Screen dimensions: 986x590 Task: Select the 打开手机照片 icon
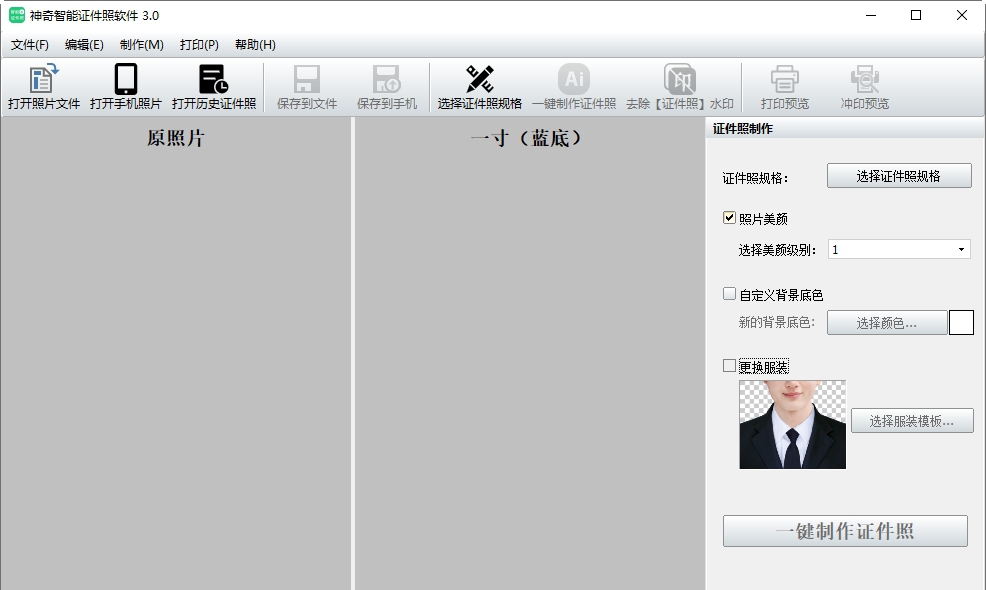coord(124,85)
